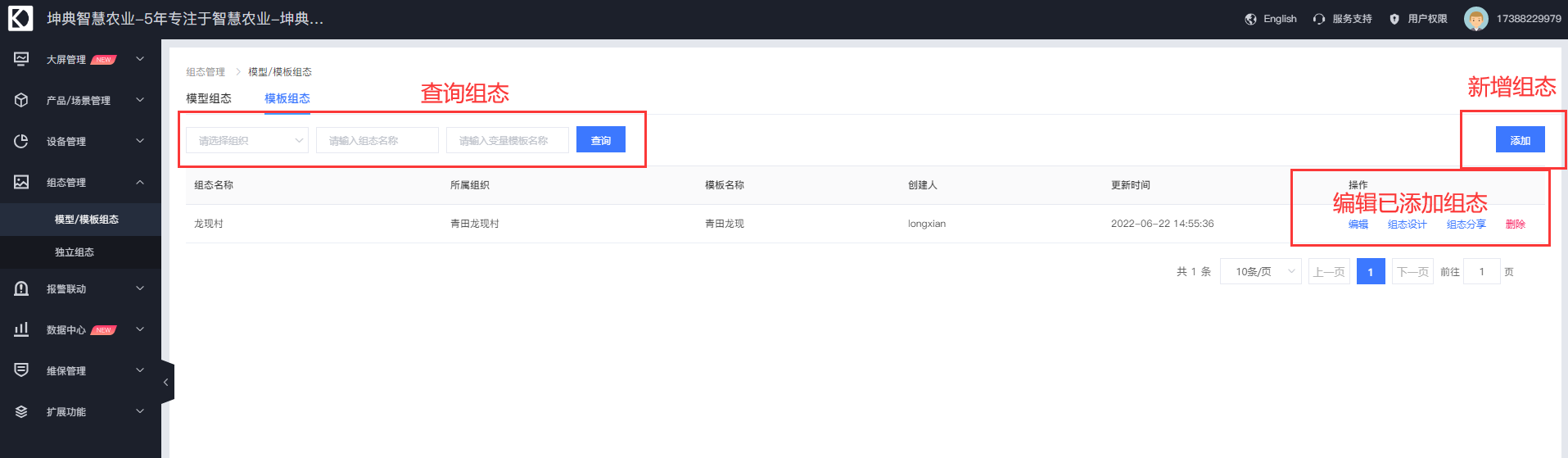1568x458 pixels.
Task: Expand the 数据中心 menu chevron
Action: tap(140, 329)
